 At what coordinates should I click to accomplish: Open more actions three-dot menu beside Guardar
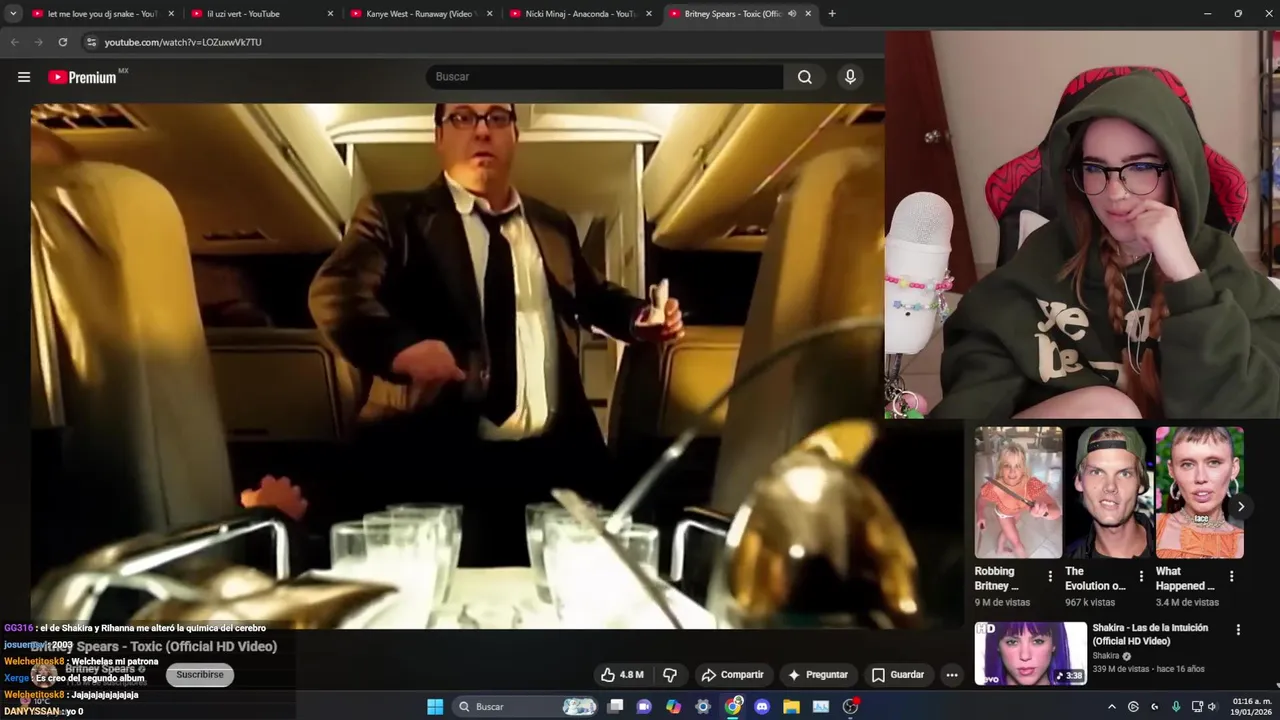click(952, 675)
